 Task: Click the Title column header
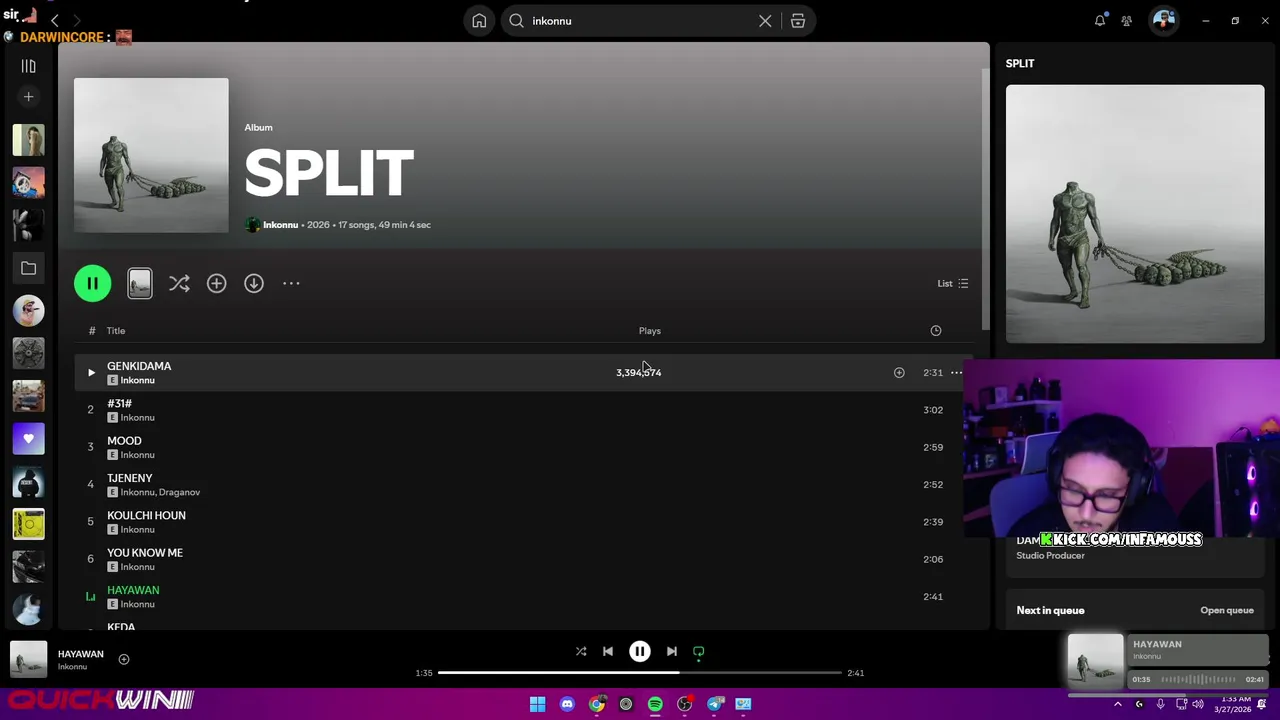(116, 331)
